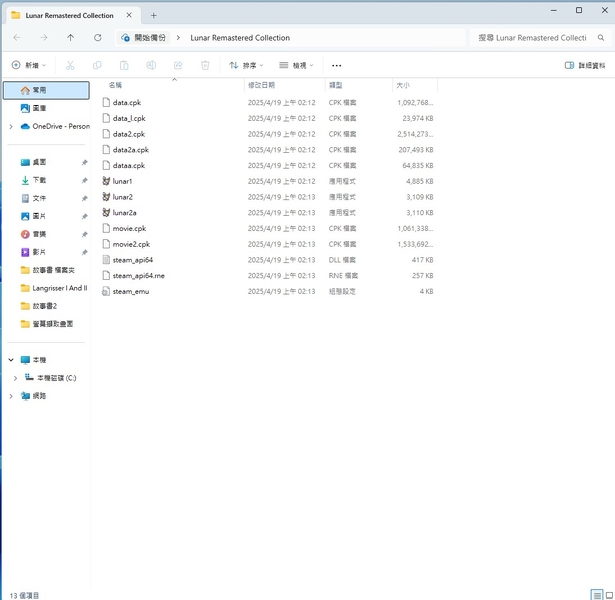Viewport: 615px width, 600px height.
Task: Close the Lunar Remastered Collection tab
Action: point(129,15)
